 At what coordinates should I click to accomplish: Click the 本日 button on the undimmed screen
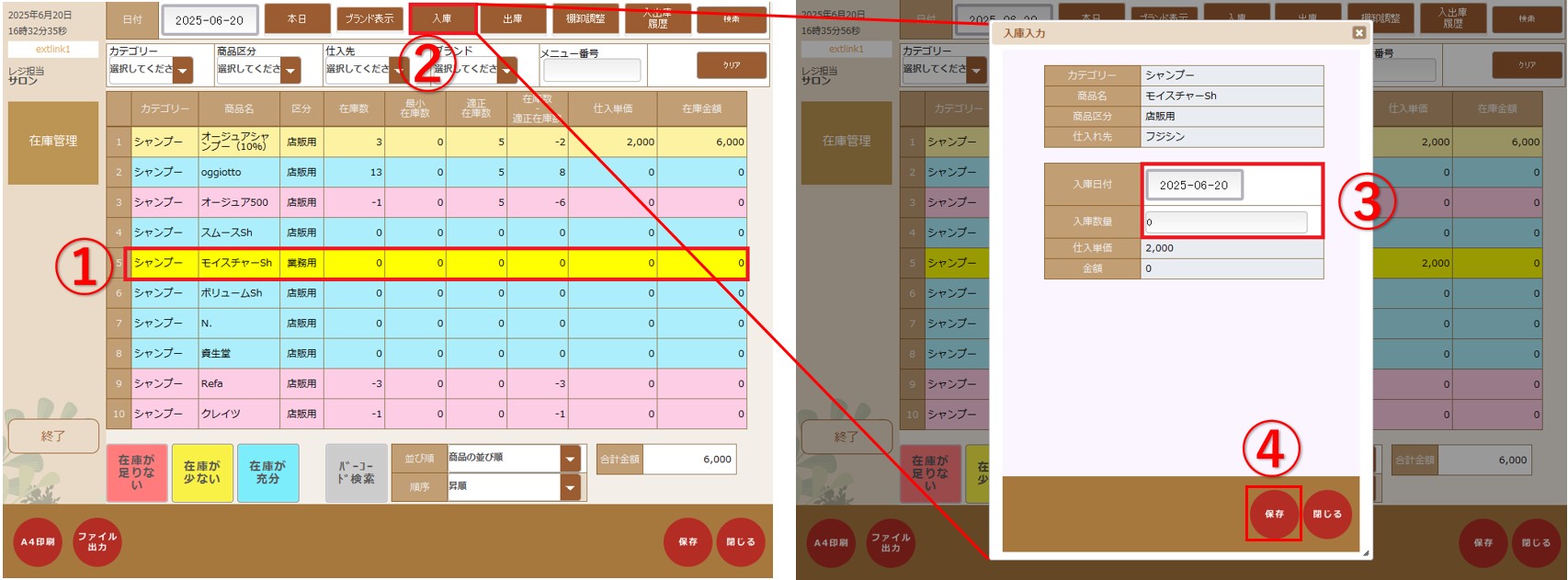coord(297,18)
